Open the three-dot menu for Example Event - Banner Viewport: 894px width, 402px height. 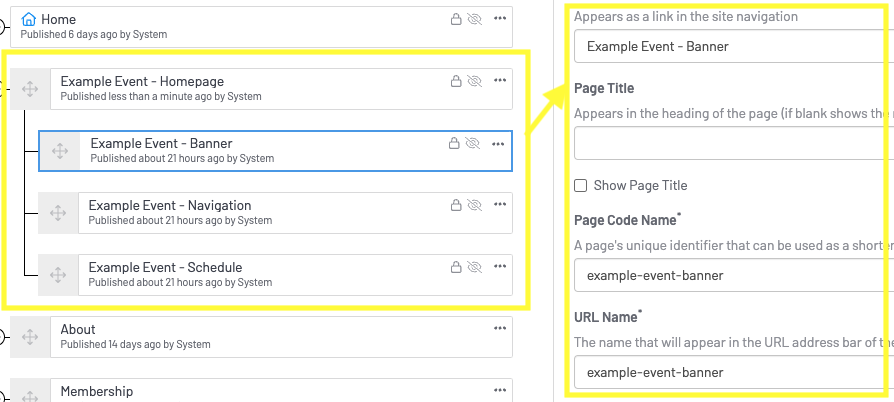[x=499, y=143]
